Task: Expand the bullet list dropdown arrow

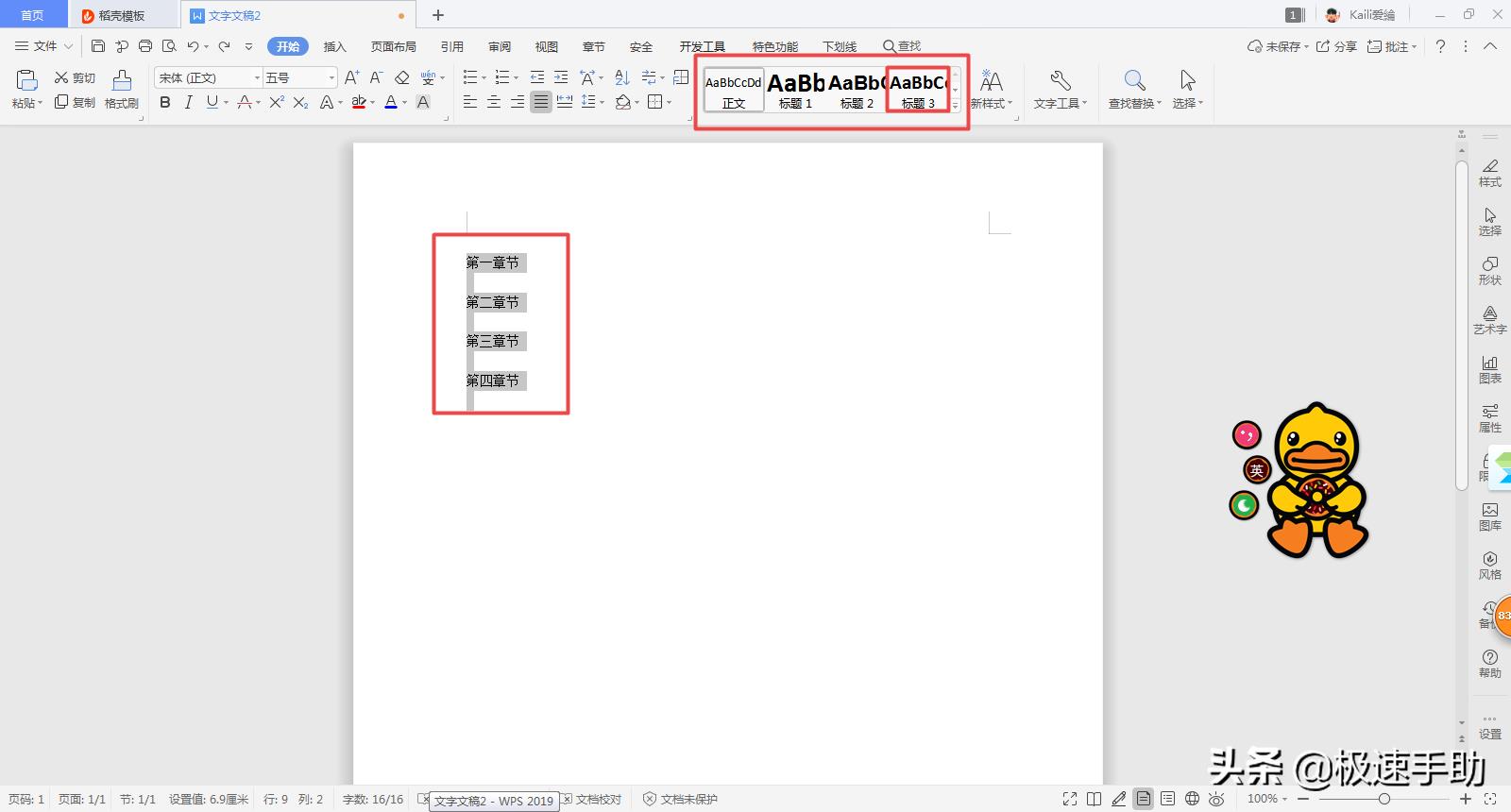Action: 484,78
